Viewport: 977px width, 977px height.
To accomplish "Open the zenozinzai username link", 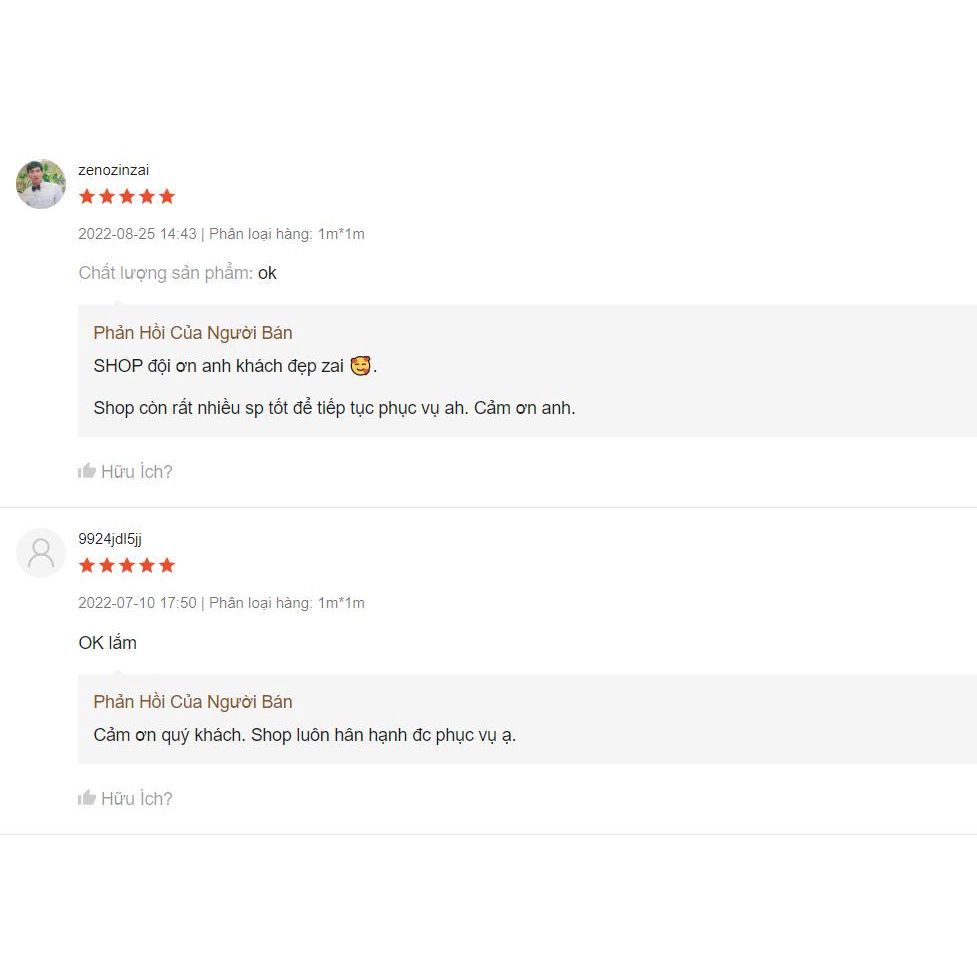I will (x=114, y=170).
